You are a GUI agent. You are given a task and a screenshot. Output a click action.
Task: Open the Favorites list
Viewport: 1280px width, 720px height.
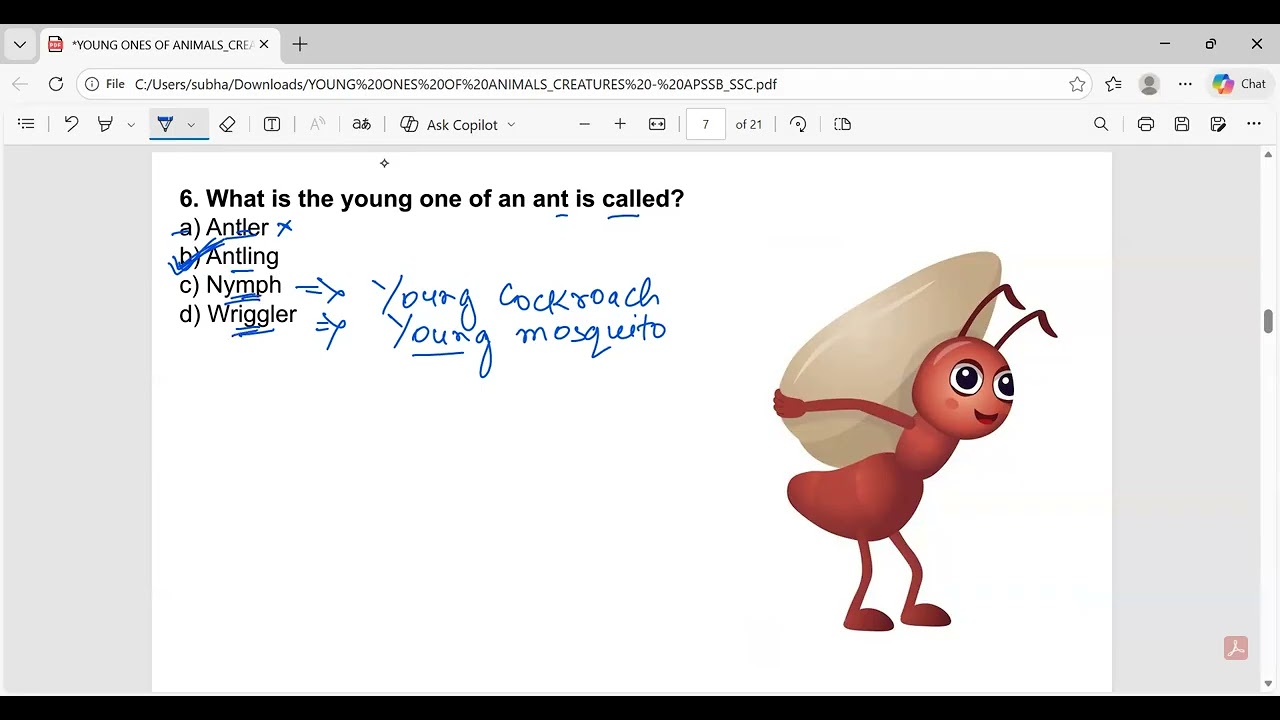pos(1113,84)
